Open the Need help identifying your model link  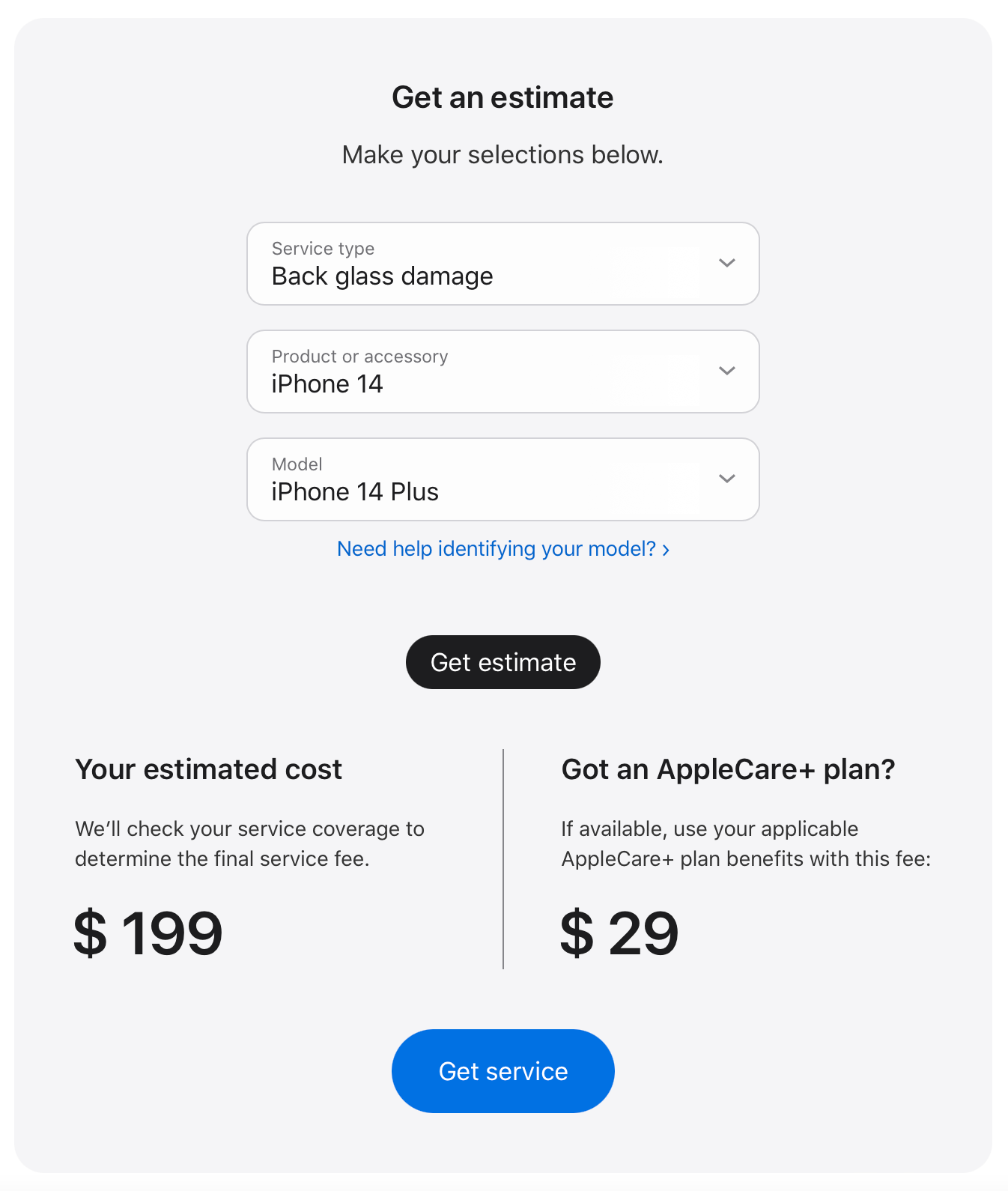pos(496,549)
